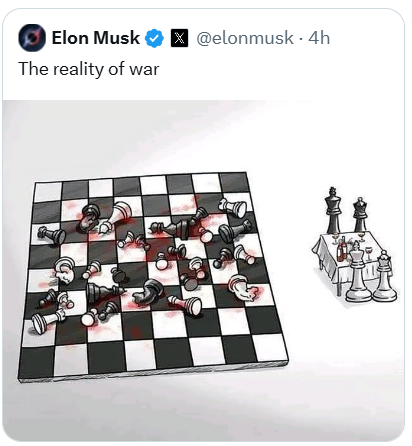The width and height of the screenshot is (412, 446).
Task: Open the chessboard cartoon image
Action: point(203,270)
